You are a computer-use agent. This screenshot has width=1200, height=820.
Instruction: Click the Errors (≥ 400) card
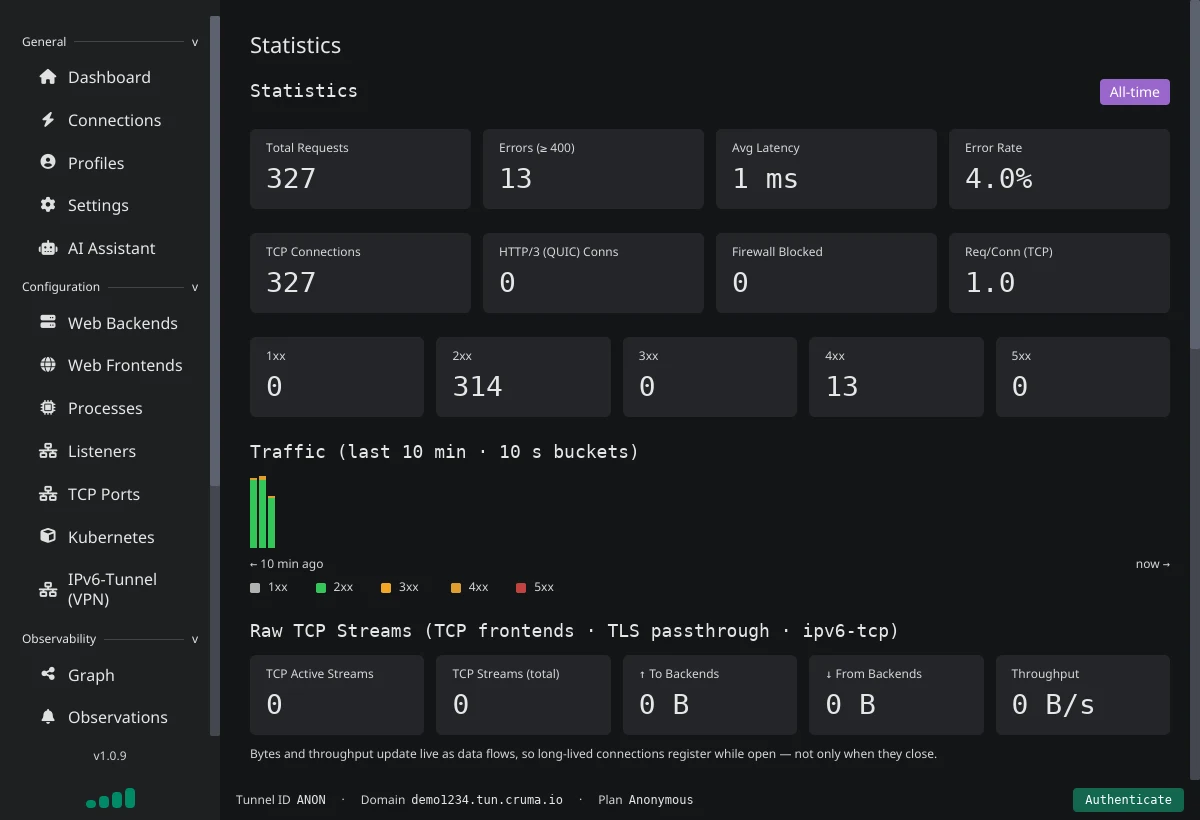coord(593,169)
